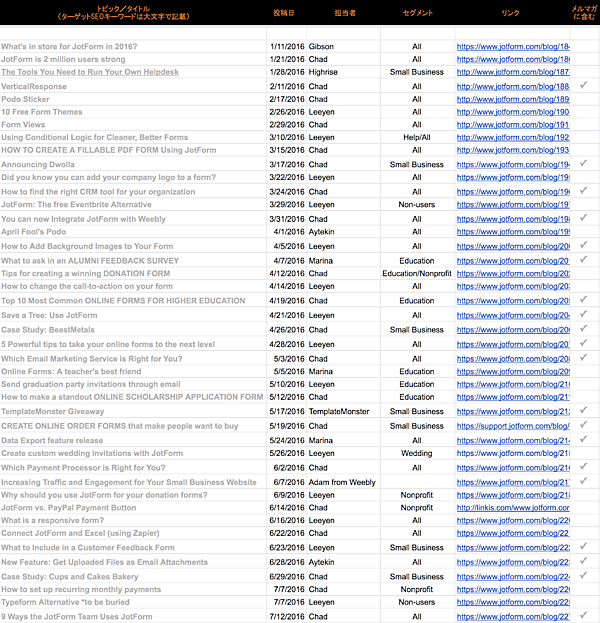Toggle checkmark in TemplateMonster Giveaway row
Viewport: 600px width, 623px height.
click(583, 410)
